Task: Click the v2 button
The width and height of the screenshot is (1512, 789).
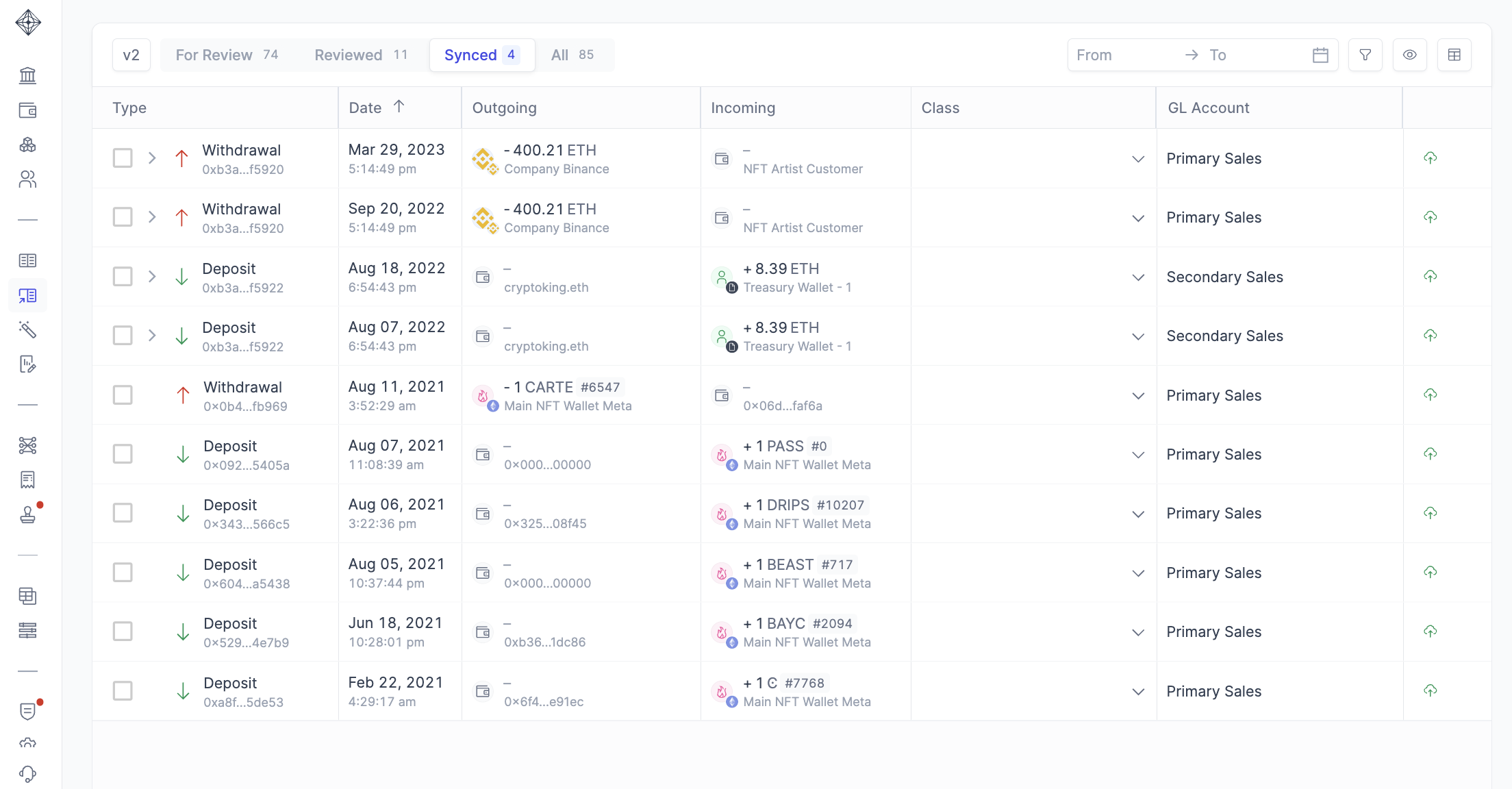Action: coord(131,55)
